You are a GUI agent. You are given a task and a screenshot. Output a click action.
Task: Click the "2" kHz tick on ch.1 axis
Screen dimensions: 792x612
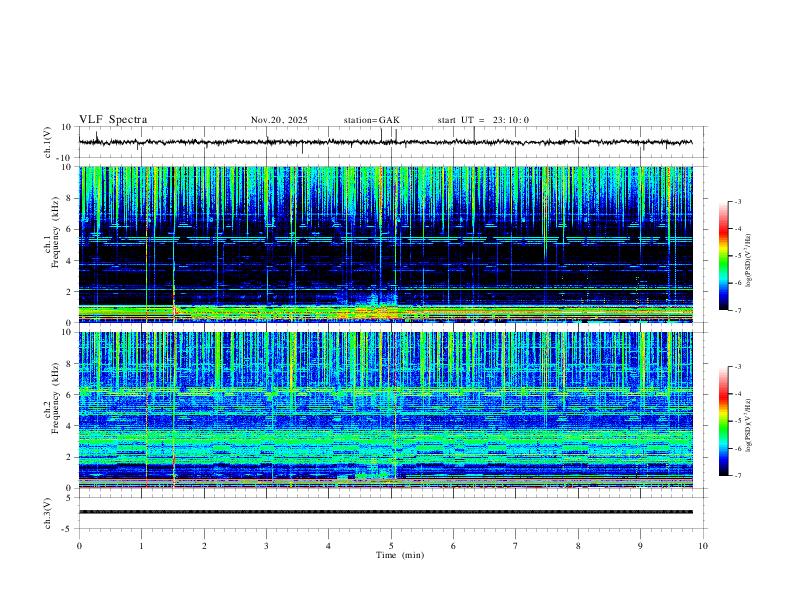point(70,292)
